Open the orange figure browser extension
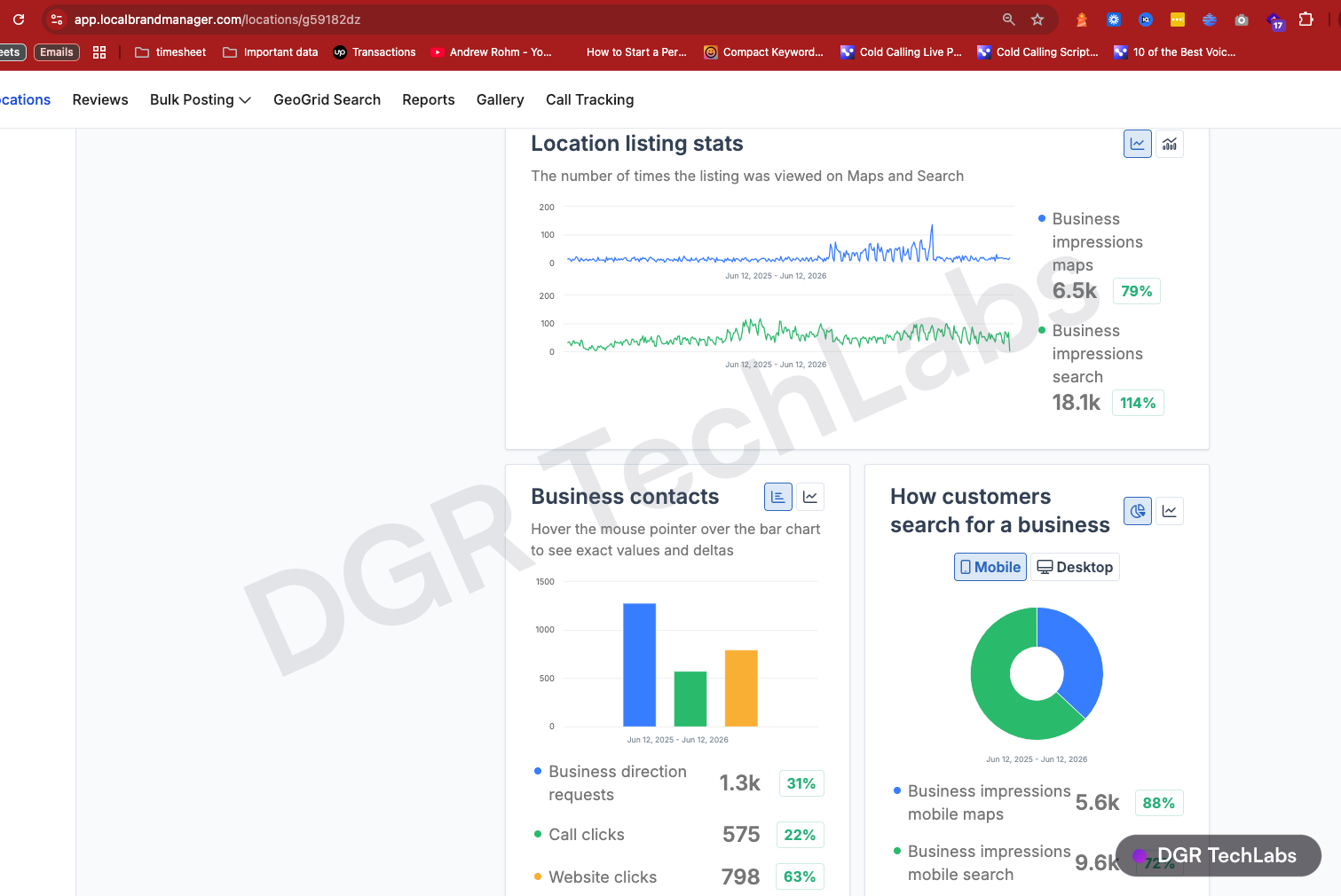Viewport: 1341px width, 896px height. click(x=1082, y=20)
